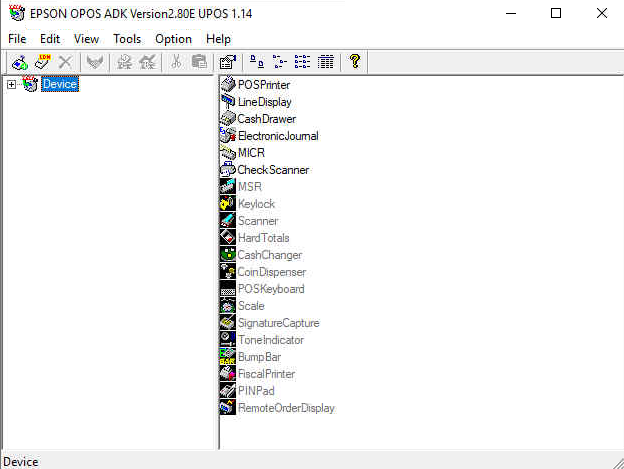Click the CashDrawer icon

coord(228,119)
